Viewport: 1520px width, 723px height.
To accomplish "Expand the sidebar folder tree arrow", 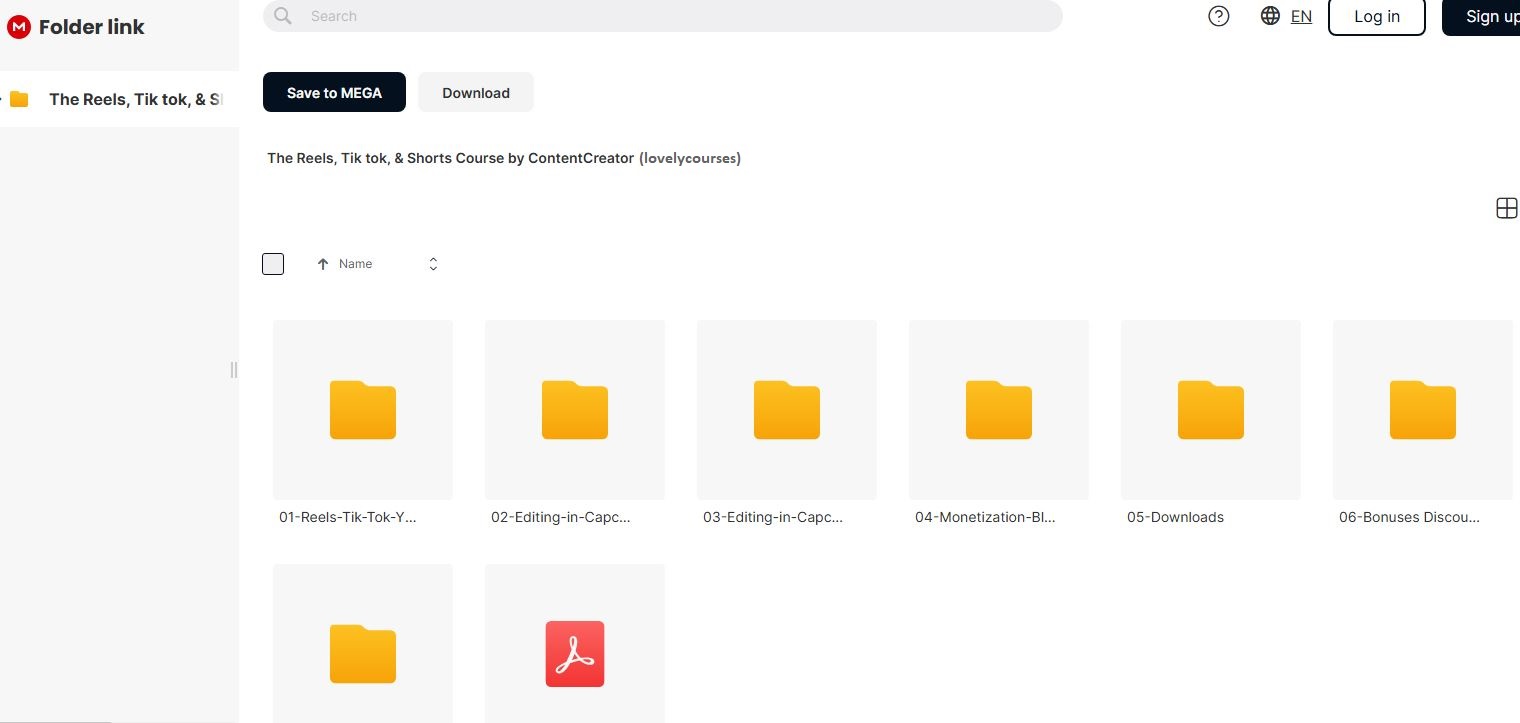I will pyautogui.click(x=3, y=99).
